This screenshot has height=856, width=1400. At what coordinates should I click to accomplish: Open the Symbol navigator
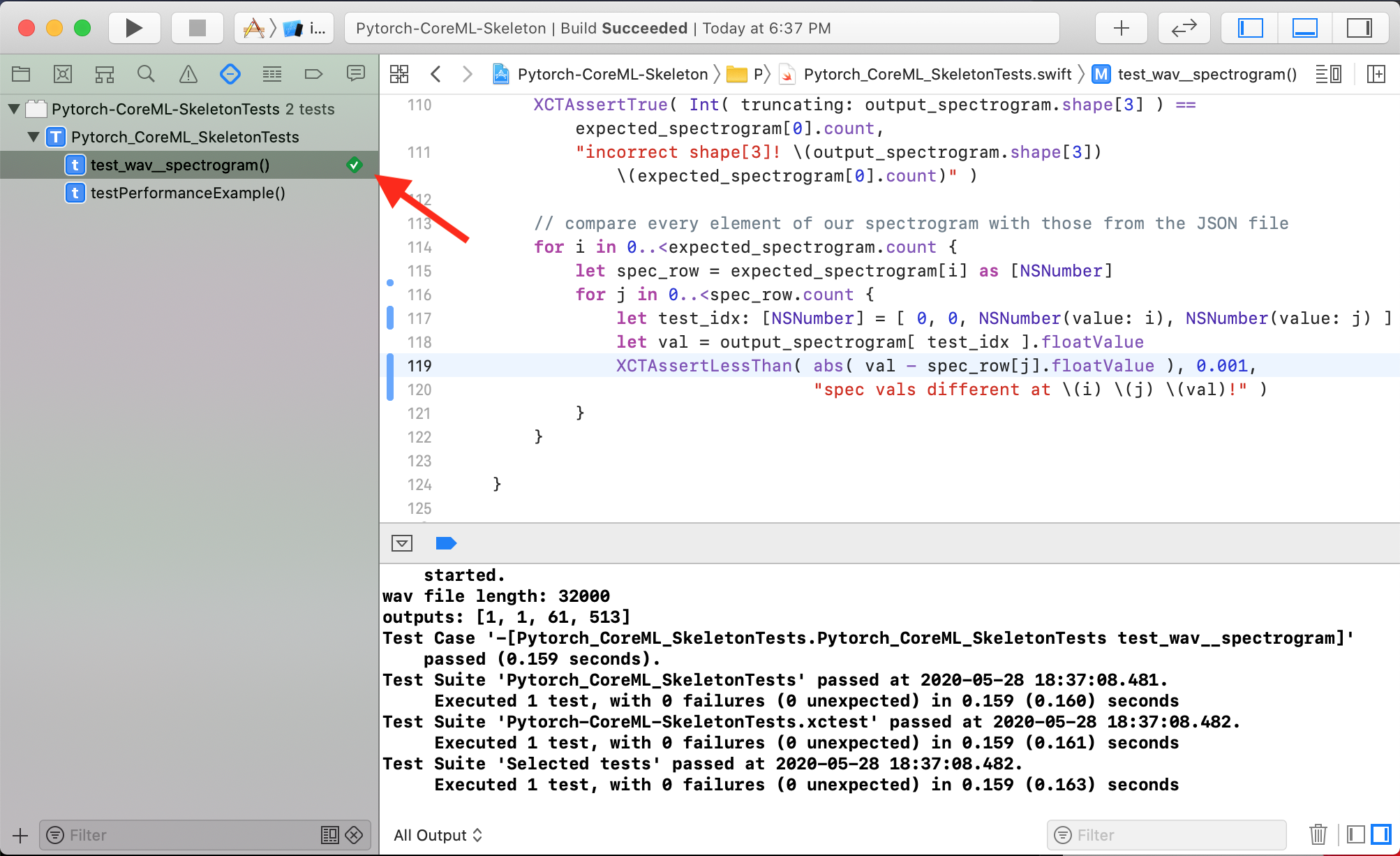pyautogui.click(x=105, y=74)
